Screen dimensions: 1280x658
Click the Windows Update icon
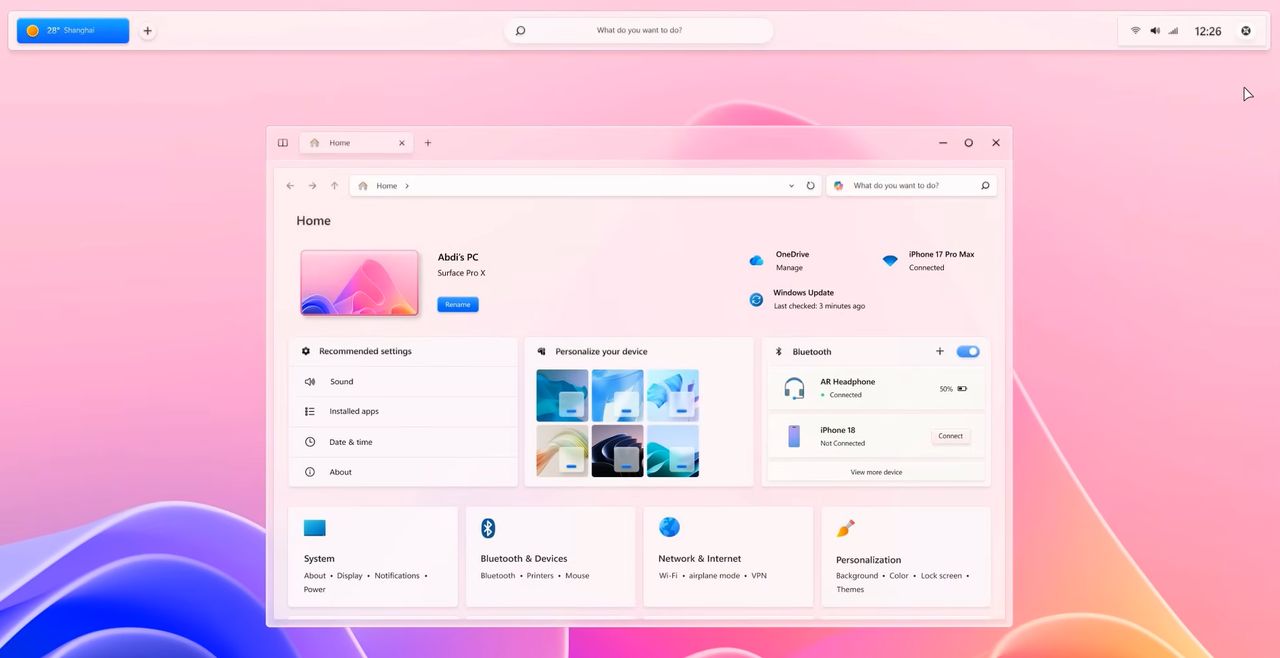[756, 299]
